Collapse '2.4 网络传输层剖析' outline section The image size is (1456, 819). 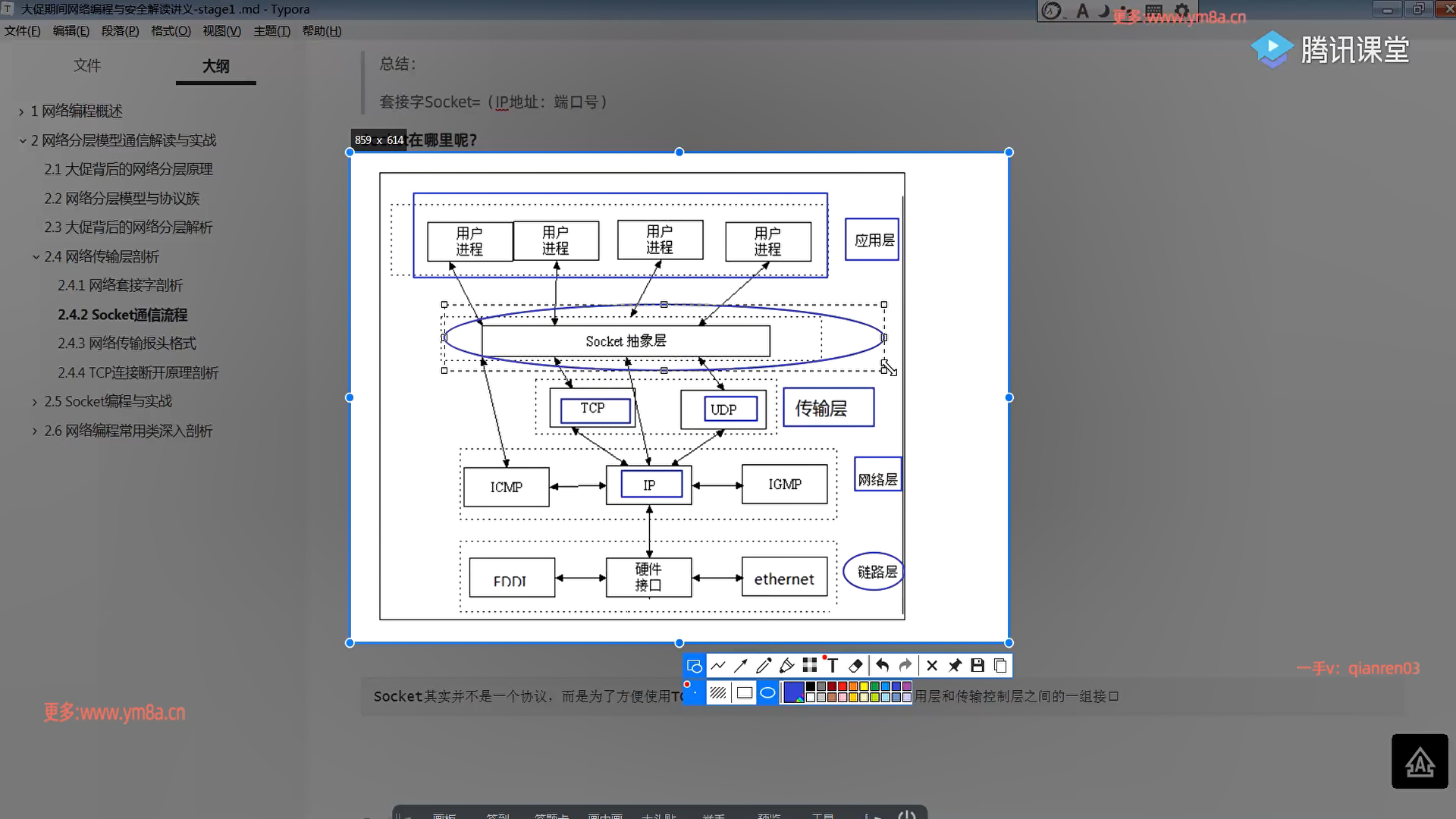35,257
